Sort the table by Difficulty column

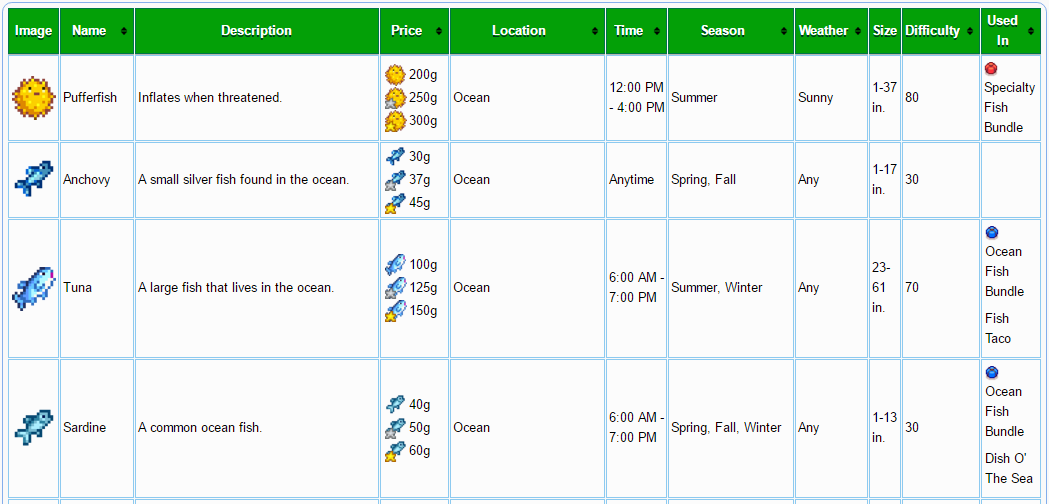tap(939, 31)
